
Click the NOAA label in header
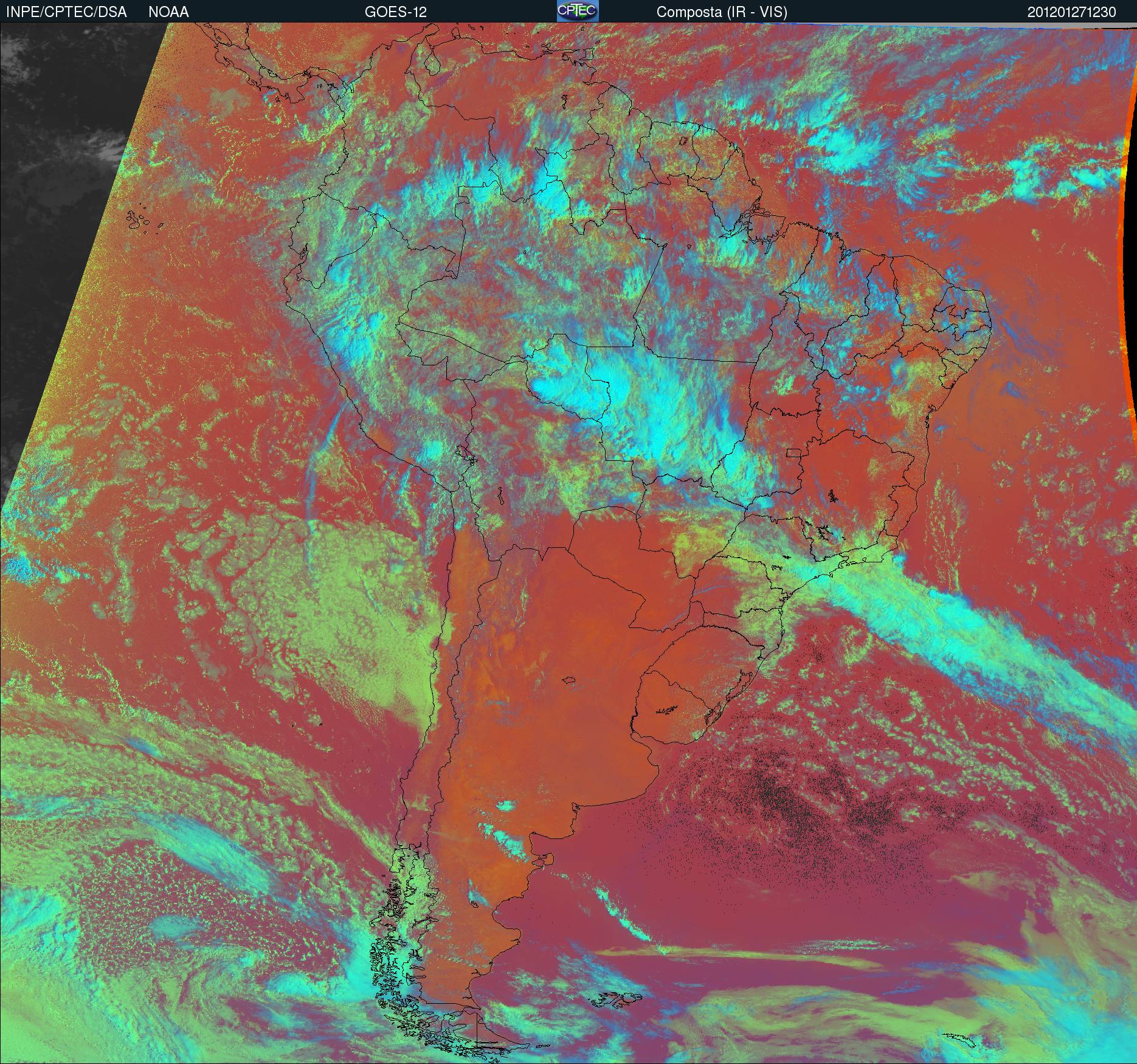(168, 12)
